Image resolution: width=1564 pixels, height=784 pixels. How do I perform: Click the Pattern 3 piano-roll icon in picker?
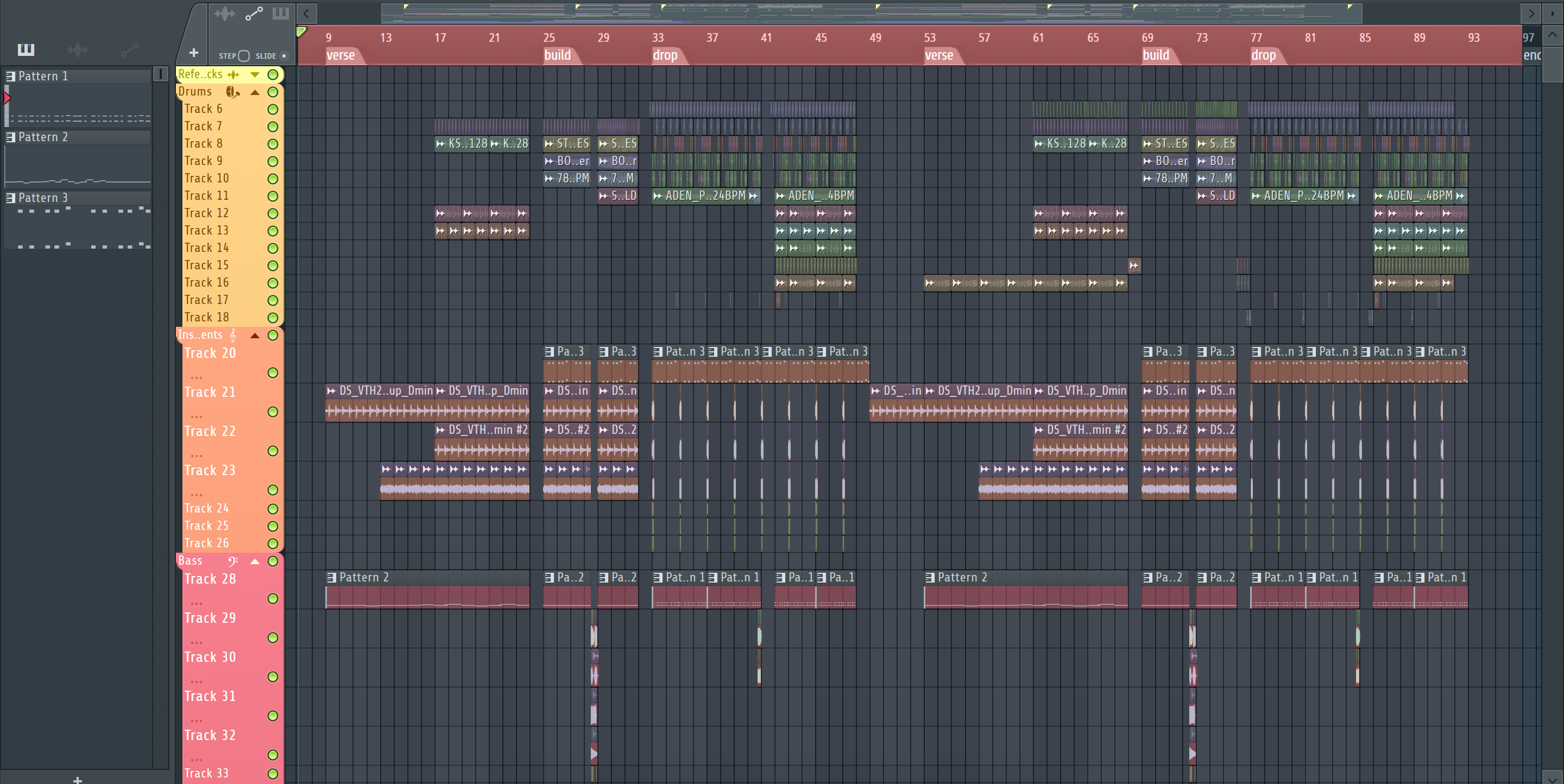[10, 198]
